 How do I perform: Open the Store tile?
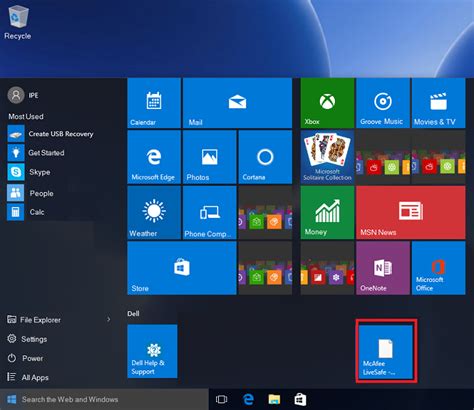point(182,268)
